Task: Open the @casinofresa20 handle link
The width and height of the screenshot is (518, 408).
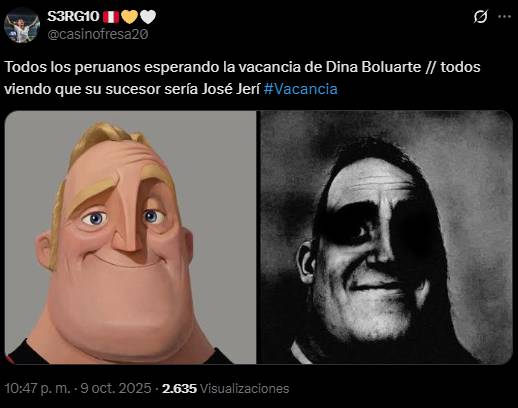Action: pos(98,34)
